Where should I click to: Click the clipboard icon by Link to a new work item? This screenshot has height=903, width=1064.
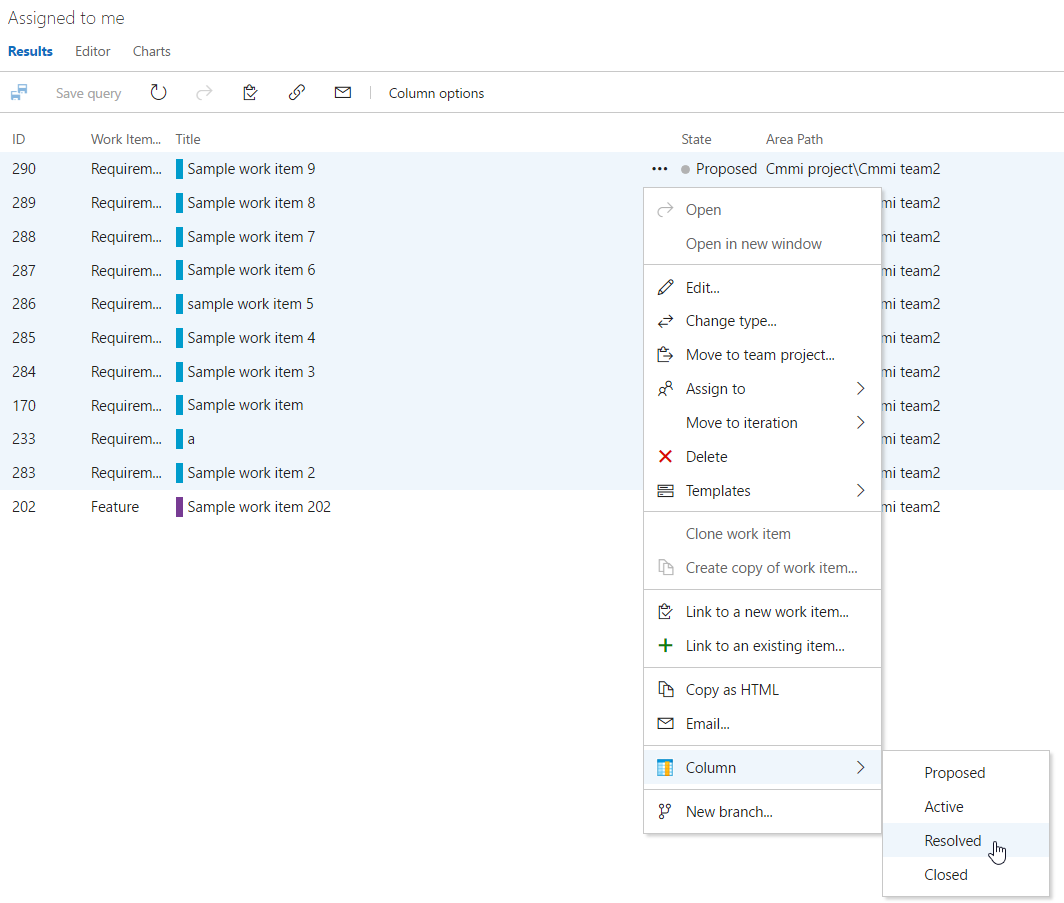coord(666,612)
